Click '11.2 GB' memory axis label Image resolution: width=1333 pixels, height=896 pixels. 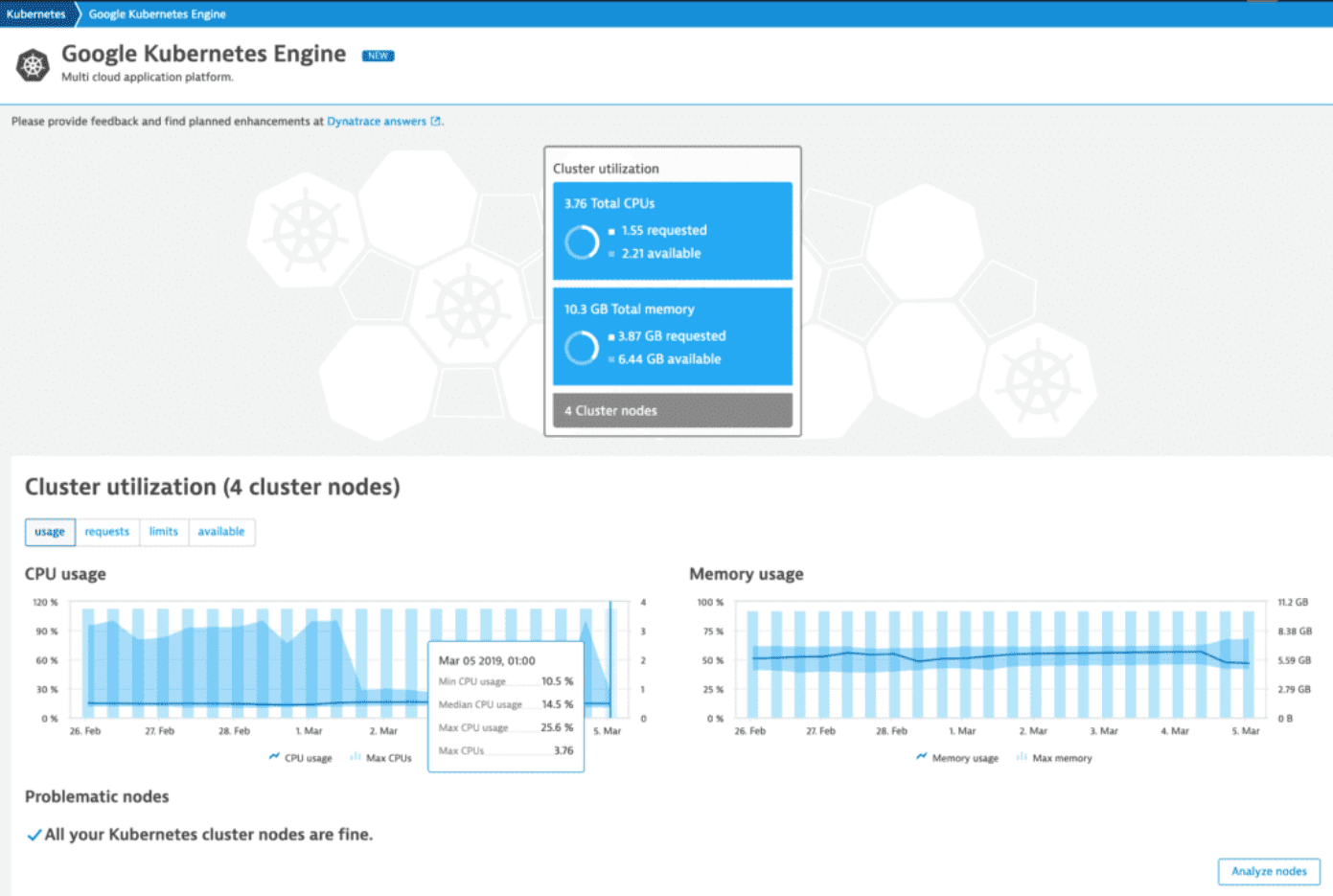pos(1293,603)
